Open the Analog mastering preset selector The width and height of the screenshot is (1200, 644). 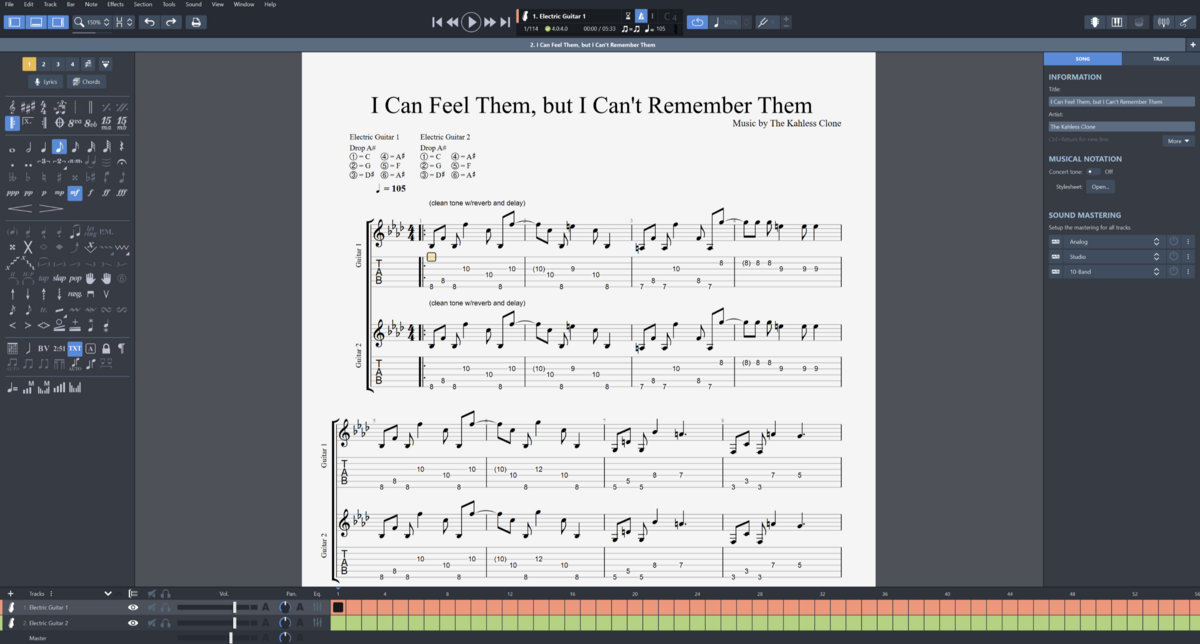pos(1110,242)
